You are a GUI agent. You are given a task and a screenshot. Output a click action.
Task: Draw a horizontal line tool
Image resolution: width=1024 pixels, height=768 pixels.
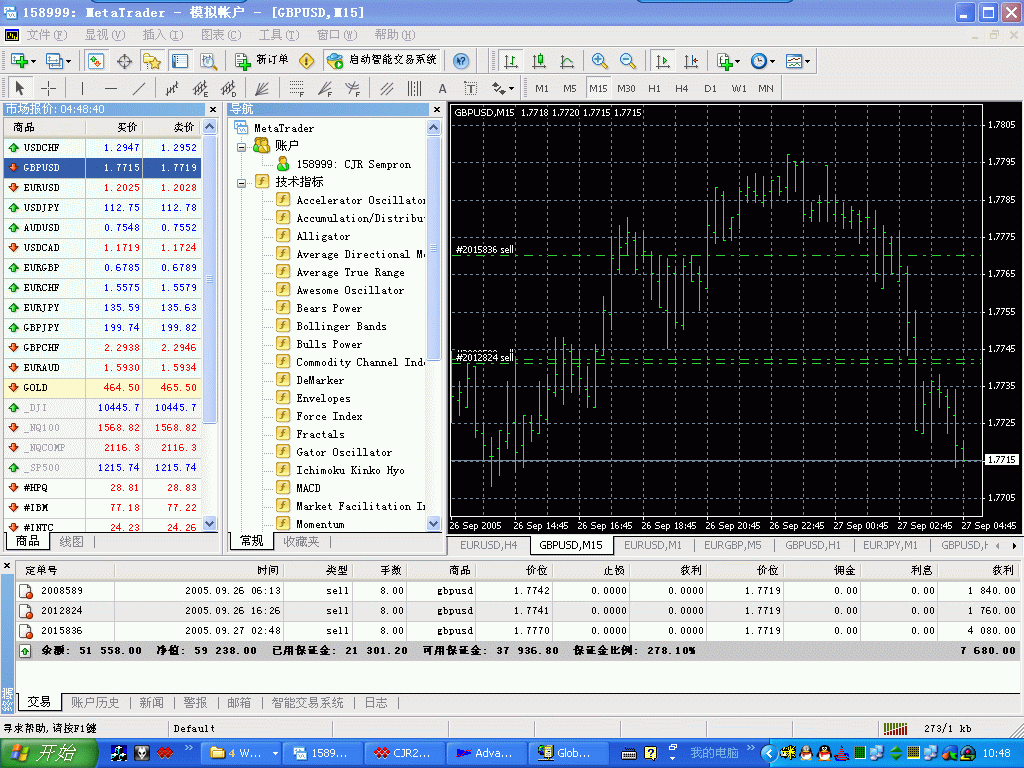[110, 88]
